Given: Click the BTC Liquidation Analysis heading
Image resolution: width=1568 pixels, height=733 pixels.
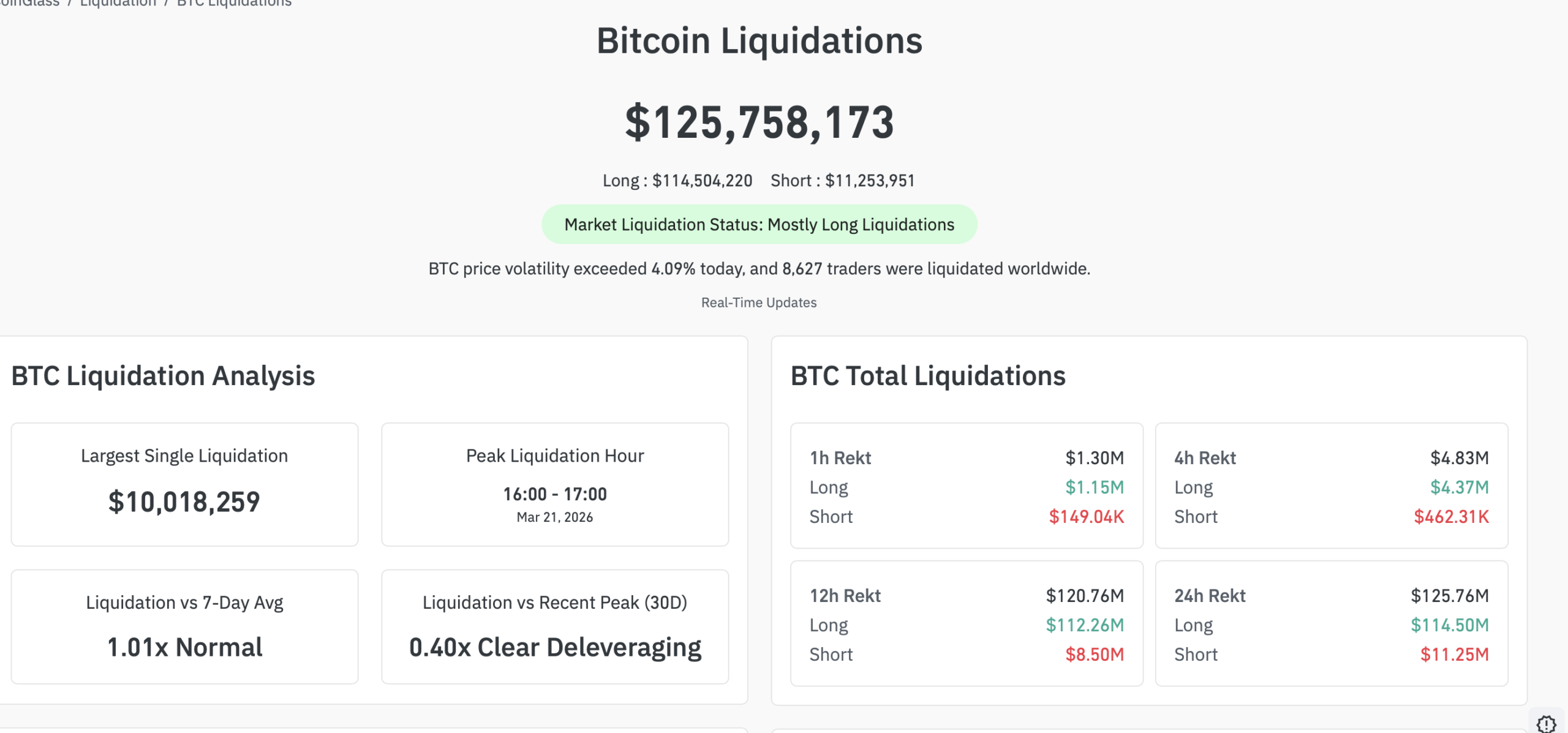Looking at the screenshot, I should click(163, 376).
